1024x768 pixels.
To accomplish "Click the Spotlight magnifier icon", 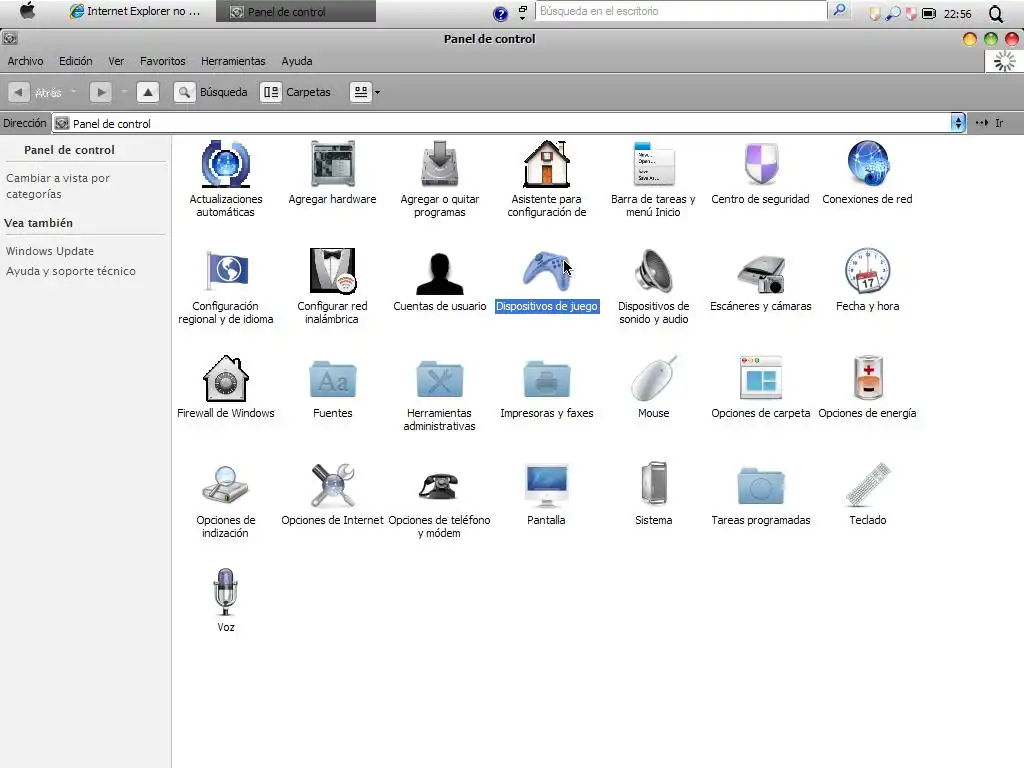I will point(997,14).
